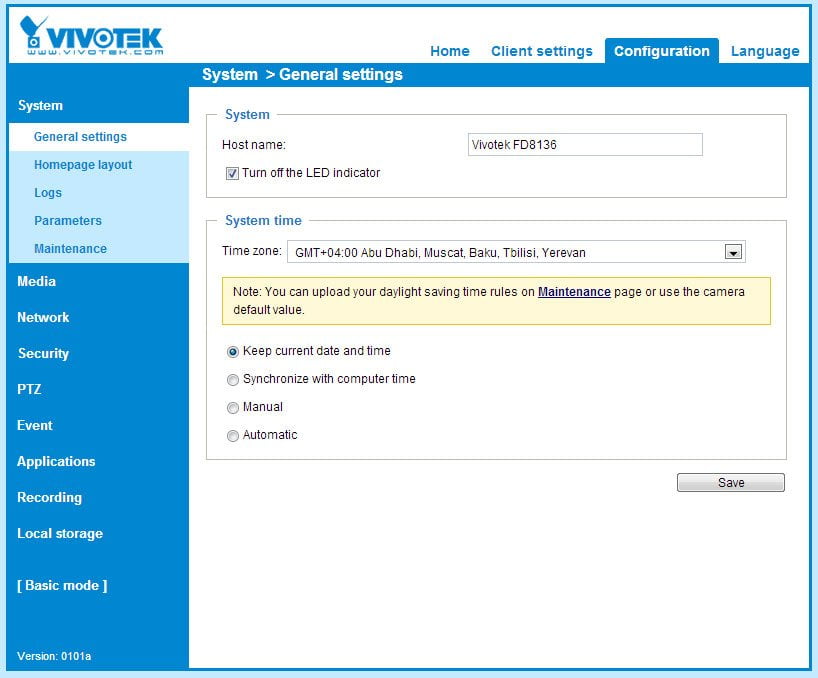Viewport: 818px width, 678px height.
Task: Click the System > General settings heading
Action: (x=302, y=75)
